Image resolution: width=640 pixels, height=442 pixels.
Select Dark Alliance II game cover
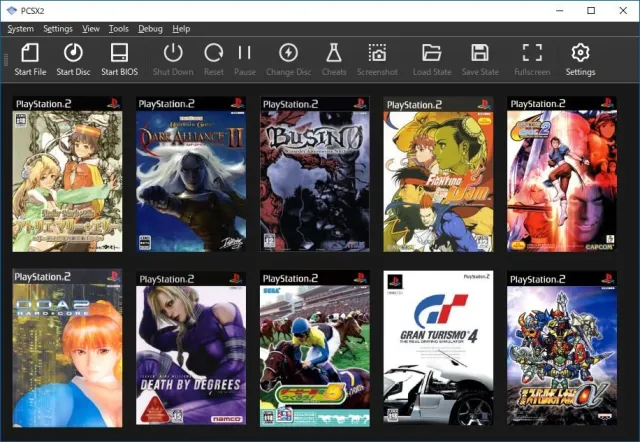191,174
